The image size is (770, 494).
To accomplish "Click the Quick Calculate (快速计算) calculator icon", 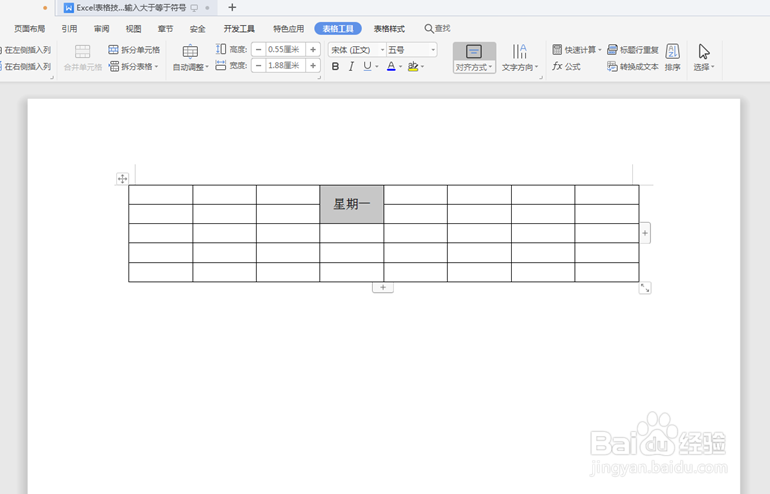I will [557, 50].
